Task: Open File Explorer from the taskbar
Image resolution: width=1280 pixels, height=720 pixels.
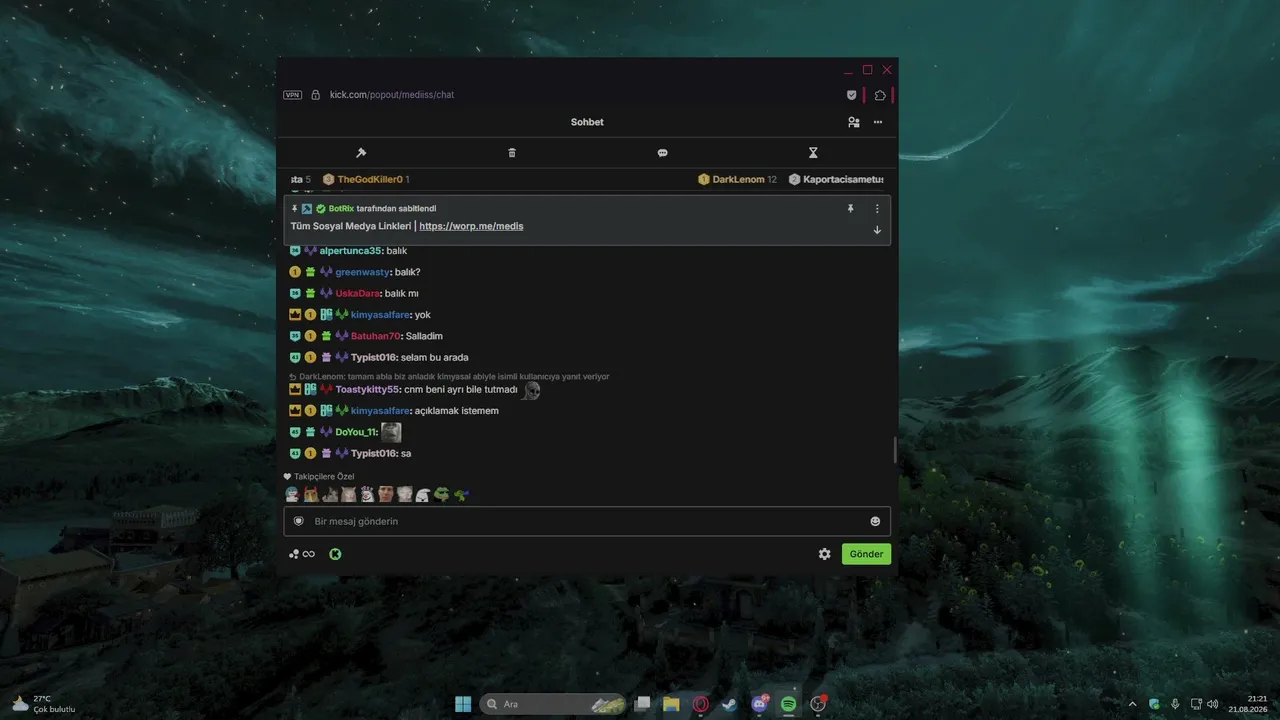Action: pos(671,704)
